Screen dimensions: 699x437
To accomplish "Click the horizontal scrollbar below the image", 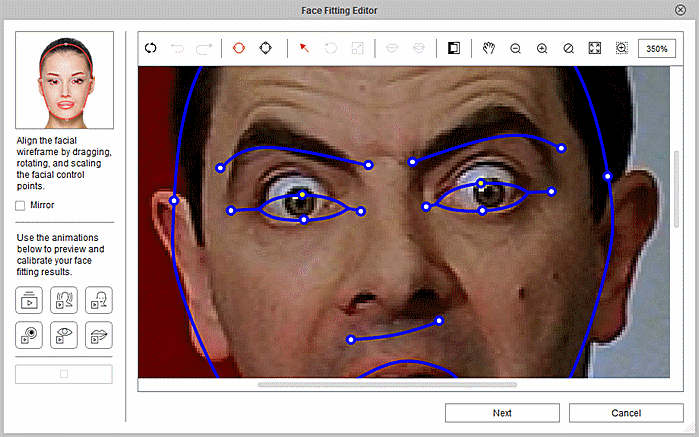I will (387, 384).
